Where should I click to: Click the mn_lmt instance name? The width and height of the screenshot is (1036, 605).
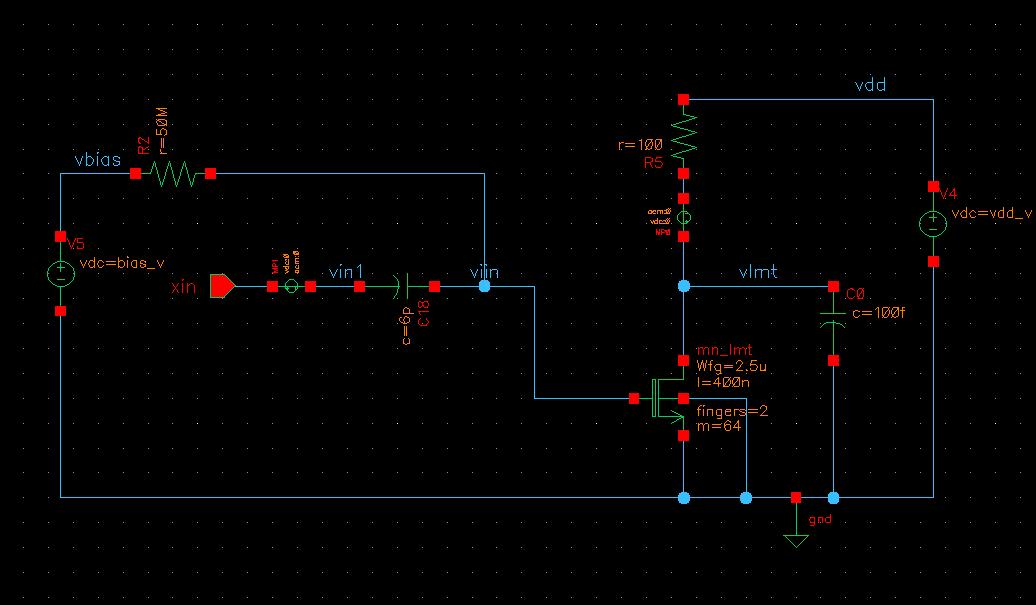click(x=724, y=350)
